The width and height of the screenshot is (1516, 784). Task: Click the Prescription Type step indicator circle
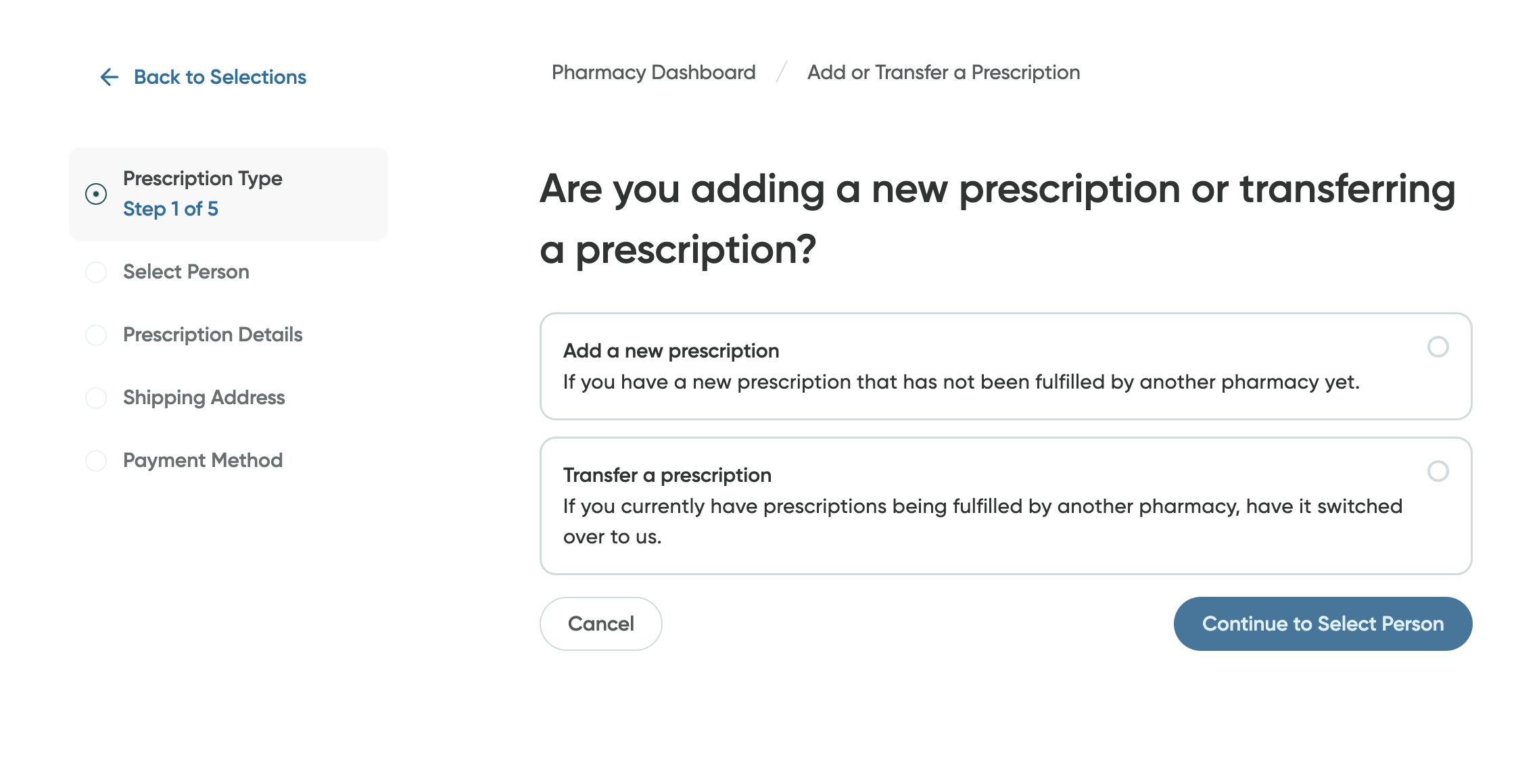tap(97, 193)
